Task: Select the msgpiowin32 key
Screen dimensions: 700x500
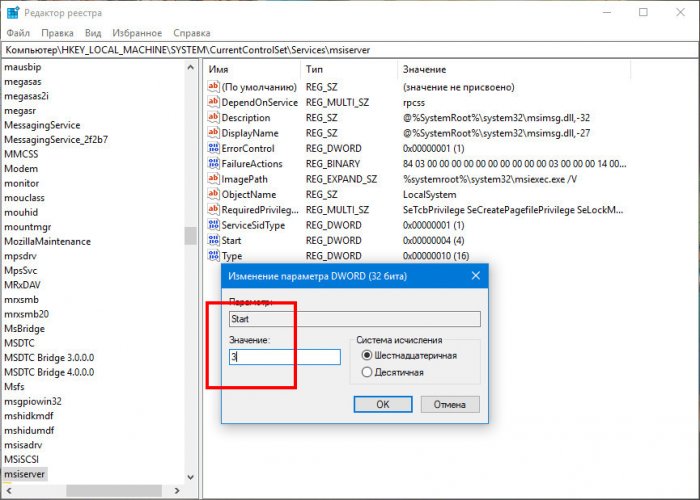Action: click(x=33, y=401)
